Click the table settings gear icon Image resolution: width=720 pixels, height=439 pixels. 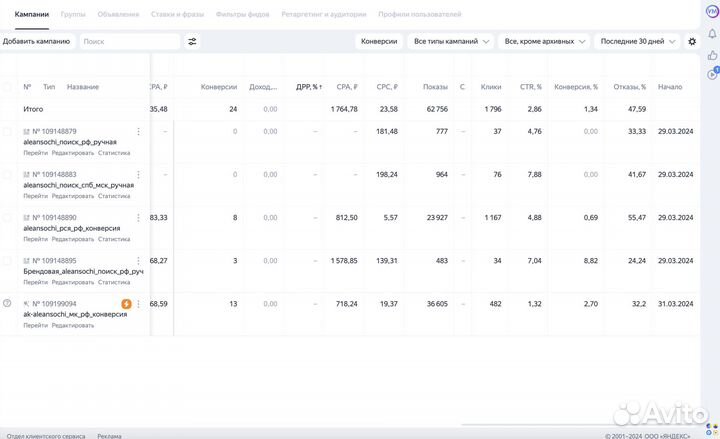point(692,42)
